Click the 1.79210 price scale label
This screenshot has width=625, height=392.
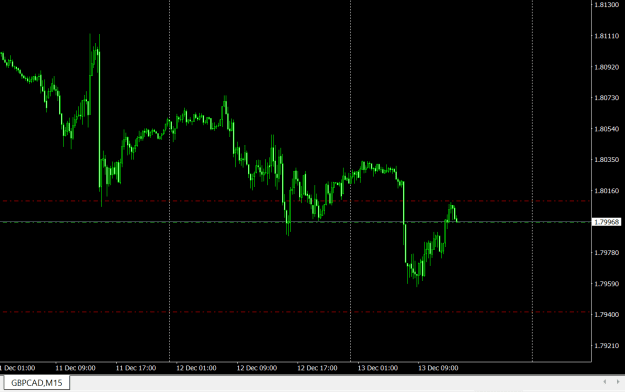pyautogui.click(x=607, y=346)
